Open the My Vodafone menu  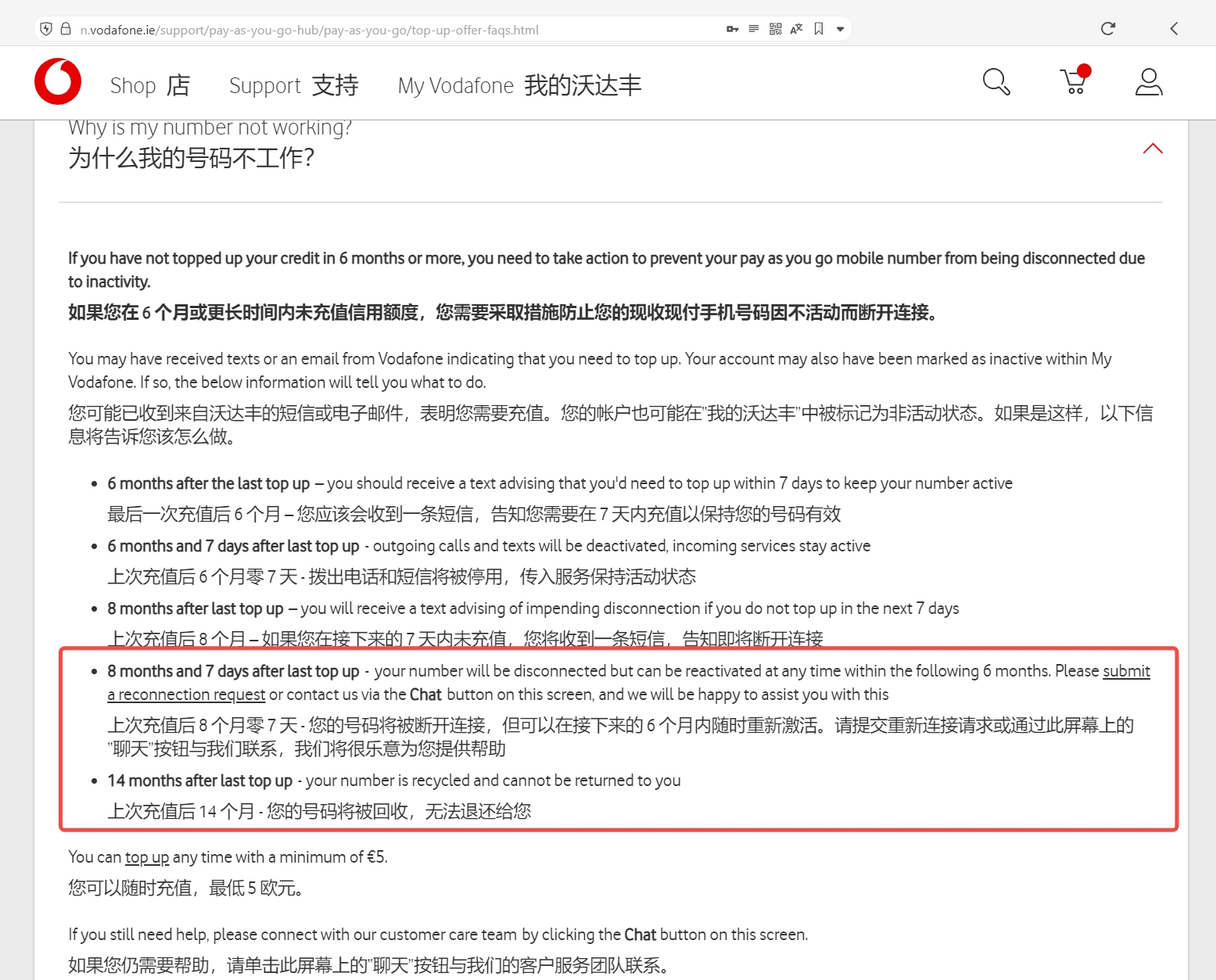pos(519,85)
